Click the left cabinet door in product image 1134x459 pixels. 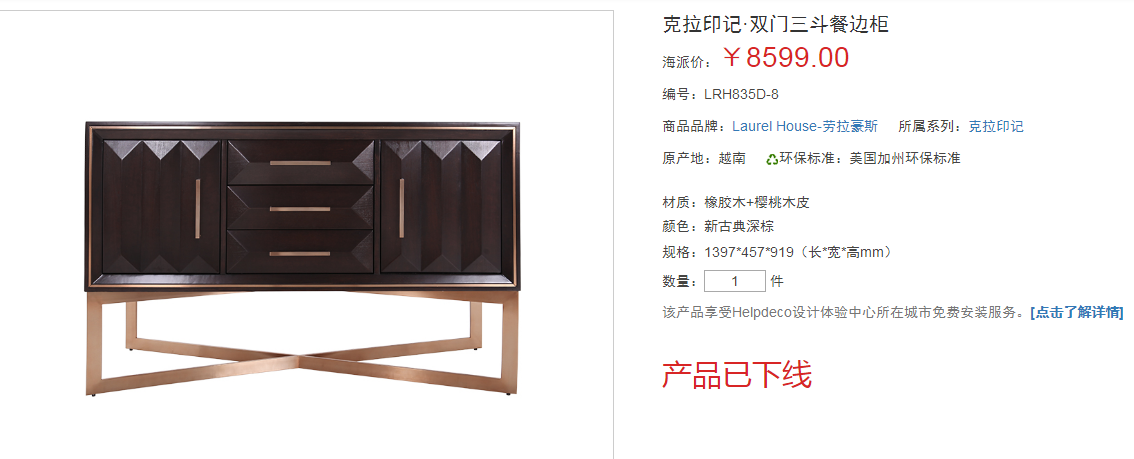161,207
